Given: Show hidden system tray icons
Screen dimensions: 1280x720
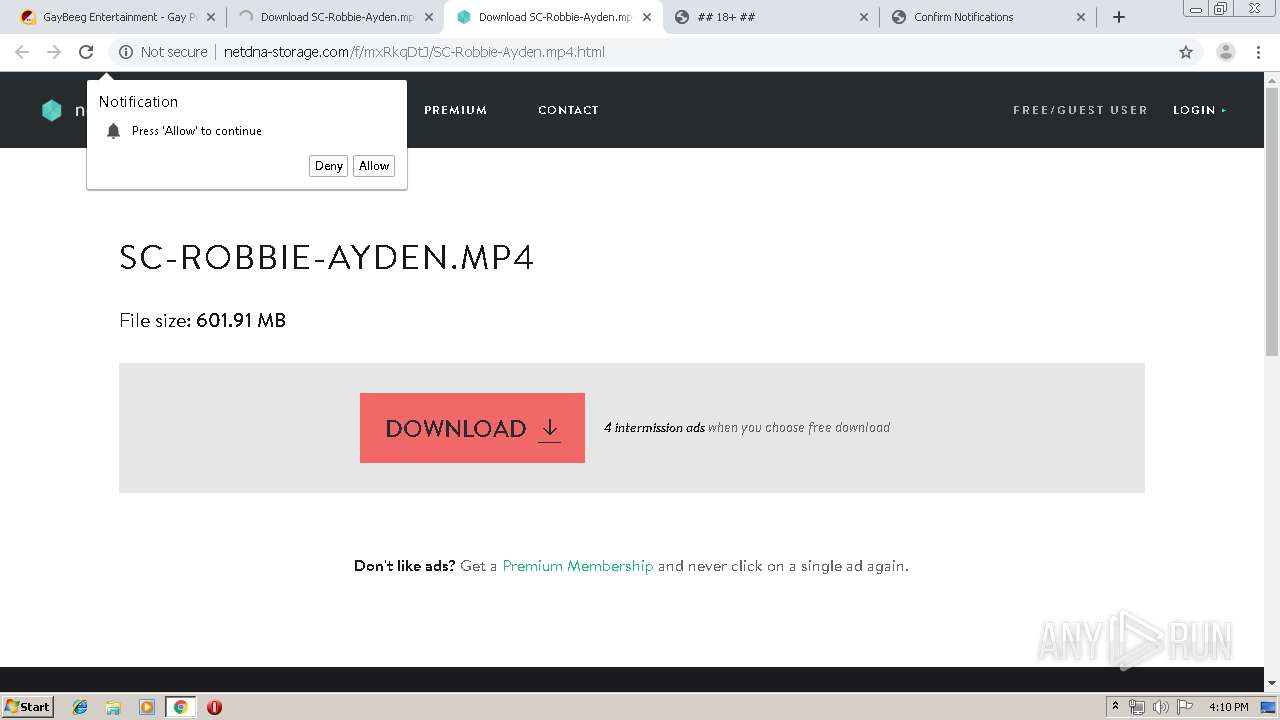Looking at the screenshot, I should (1115, 707).
